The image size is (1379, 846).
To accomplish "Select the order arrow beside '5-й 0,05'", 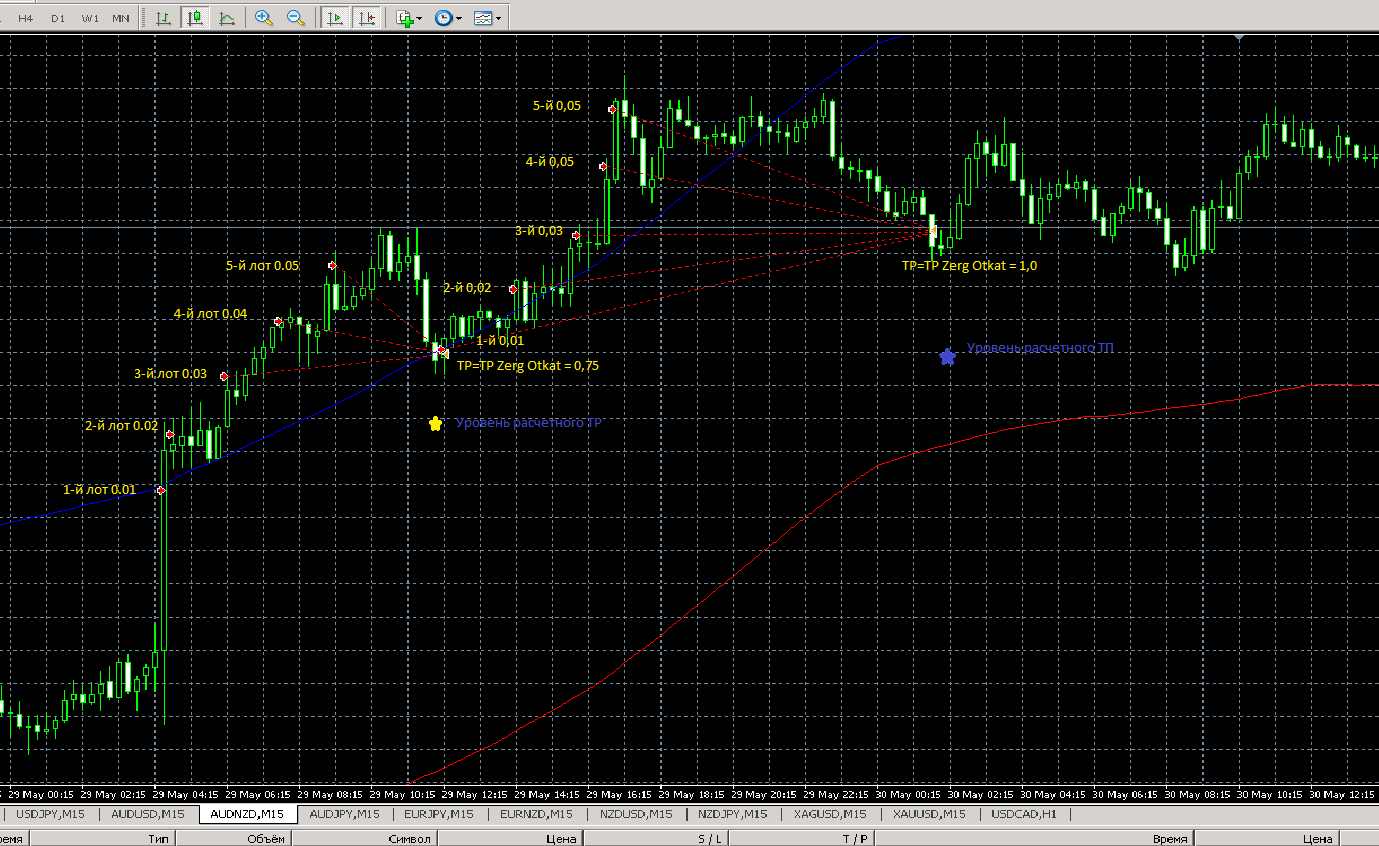I will (612, 109).
